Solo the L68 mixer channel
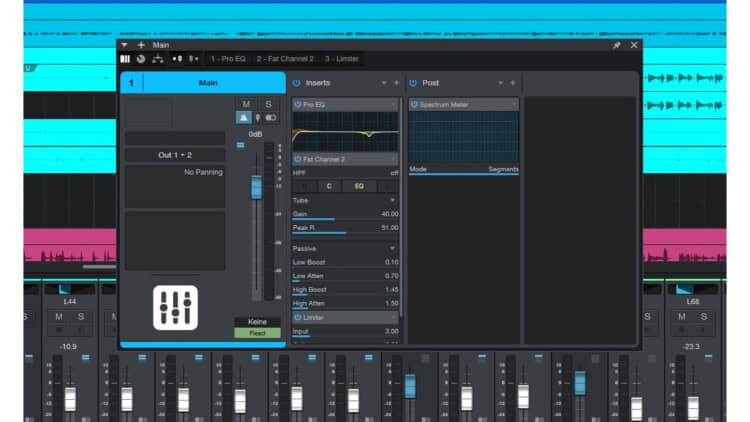Screen dimensions: 750x422 pos(704,317)
